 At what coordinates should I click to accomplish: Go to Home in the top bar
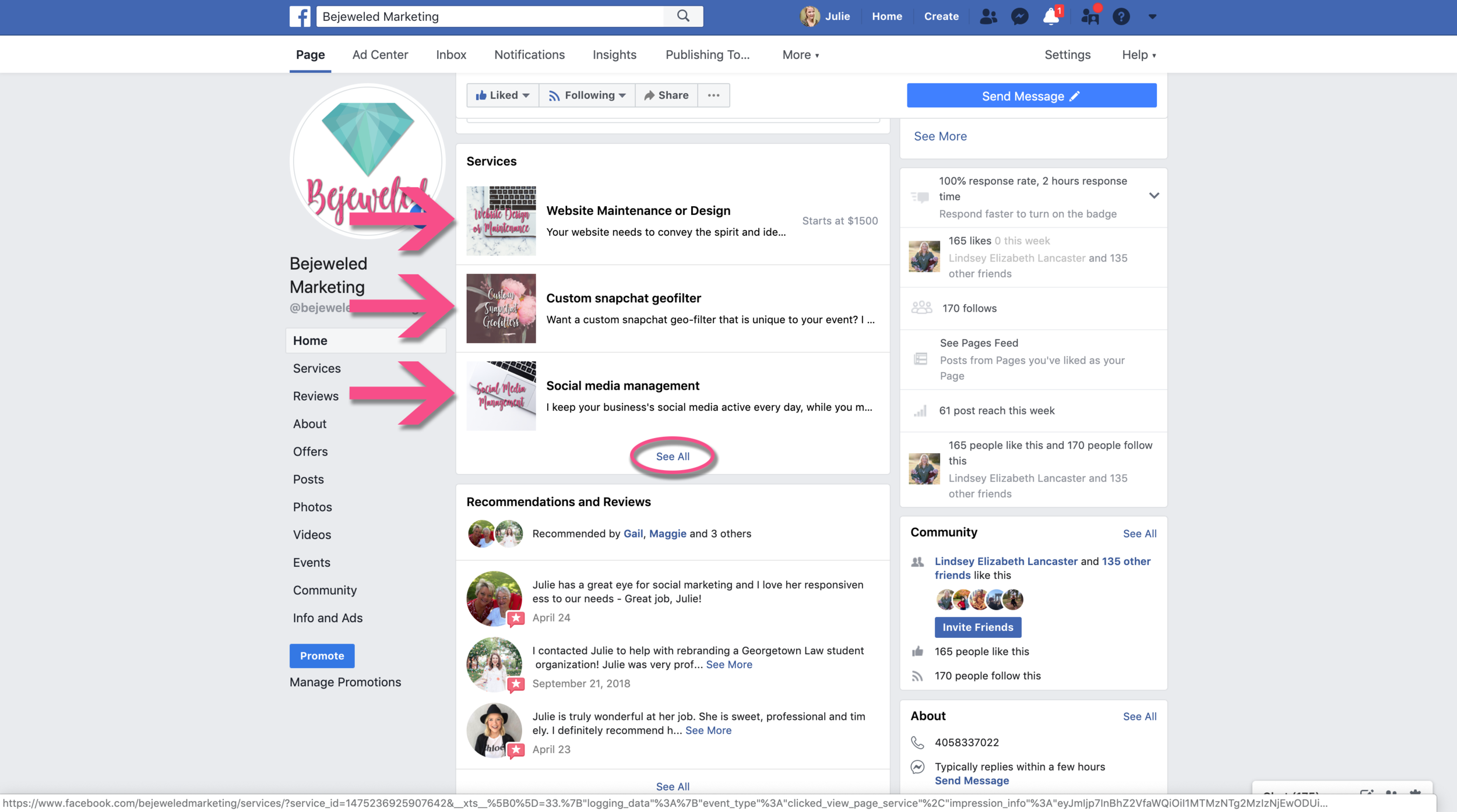pyautogui.click(x=887, y=16)
